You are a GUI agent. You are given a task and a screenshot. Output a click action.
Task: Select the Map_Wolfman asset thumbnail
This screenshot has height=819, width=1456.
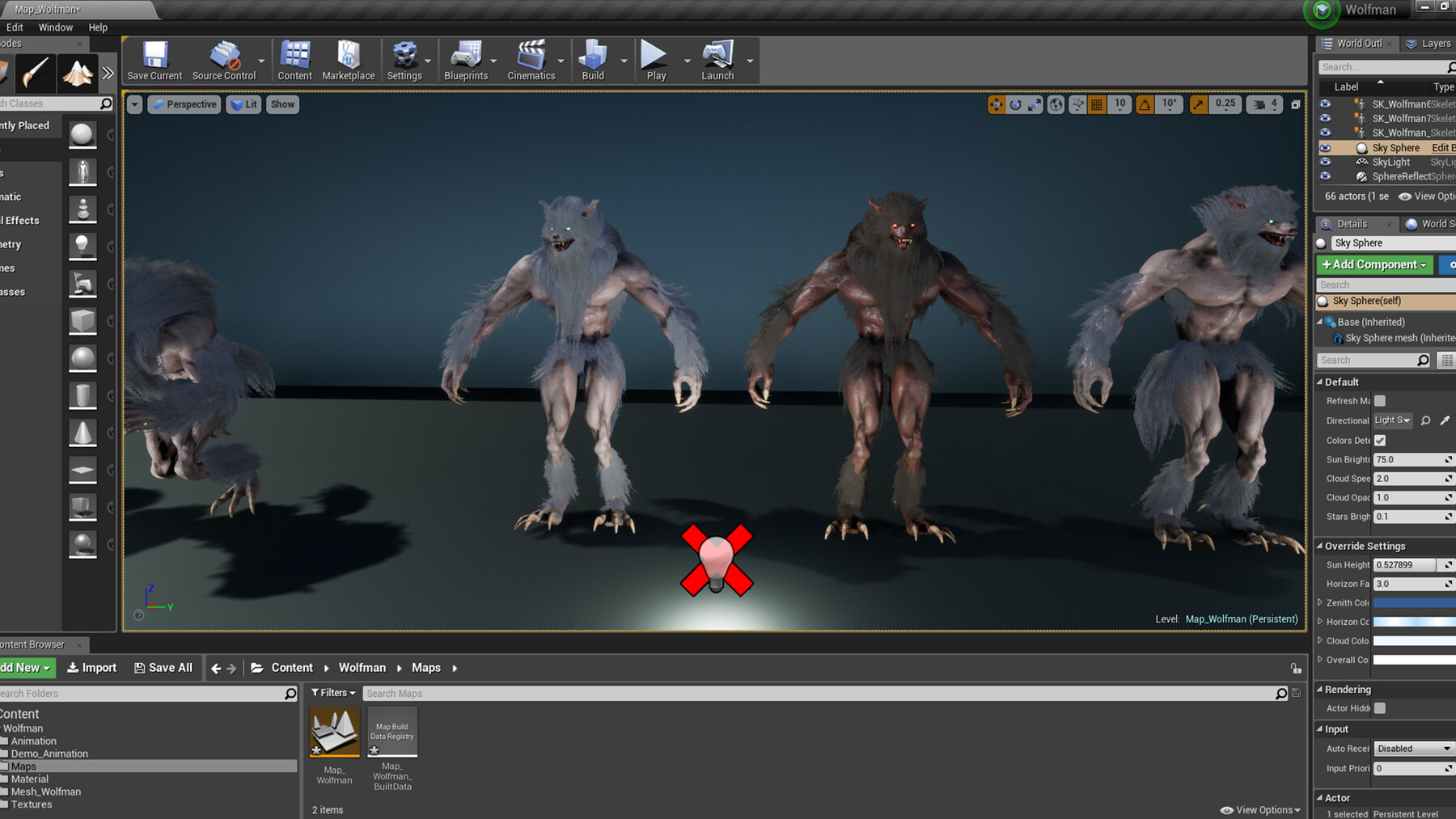(x=334, y=732)
